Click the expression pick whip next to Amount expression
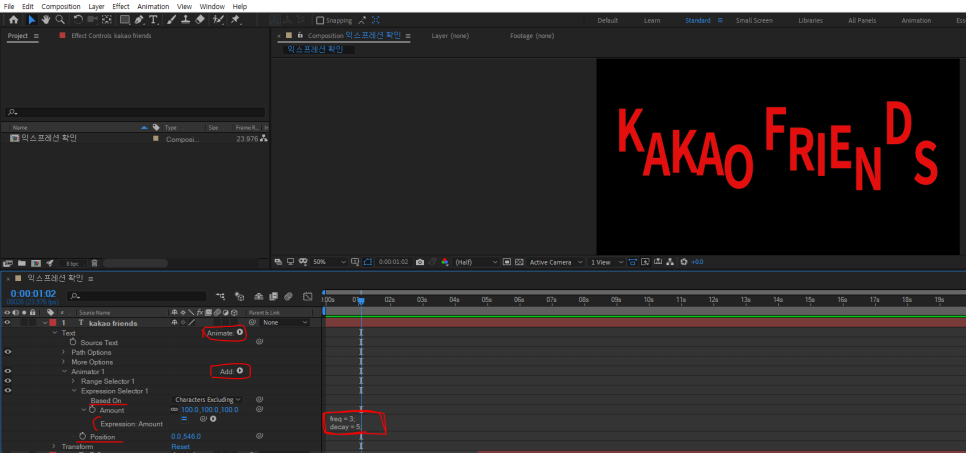Screen dimensions: 966x453 tap(203, 419)
